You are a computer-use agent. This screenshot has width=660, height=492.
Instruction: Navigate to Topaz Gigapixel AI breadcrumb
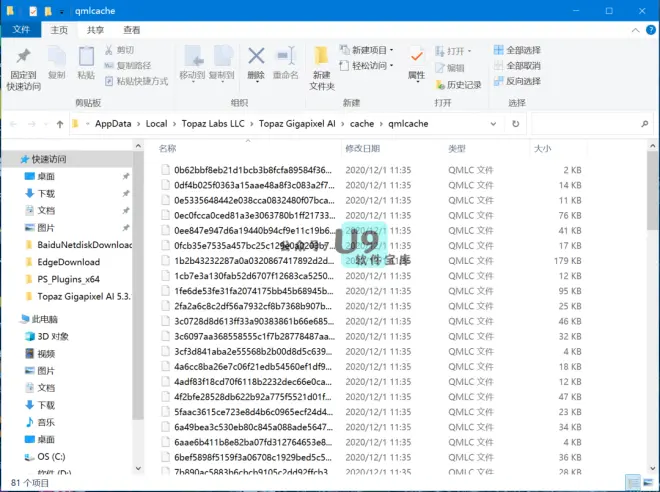[297, 124]
